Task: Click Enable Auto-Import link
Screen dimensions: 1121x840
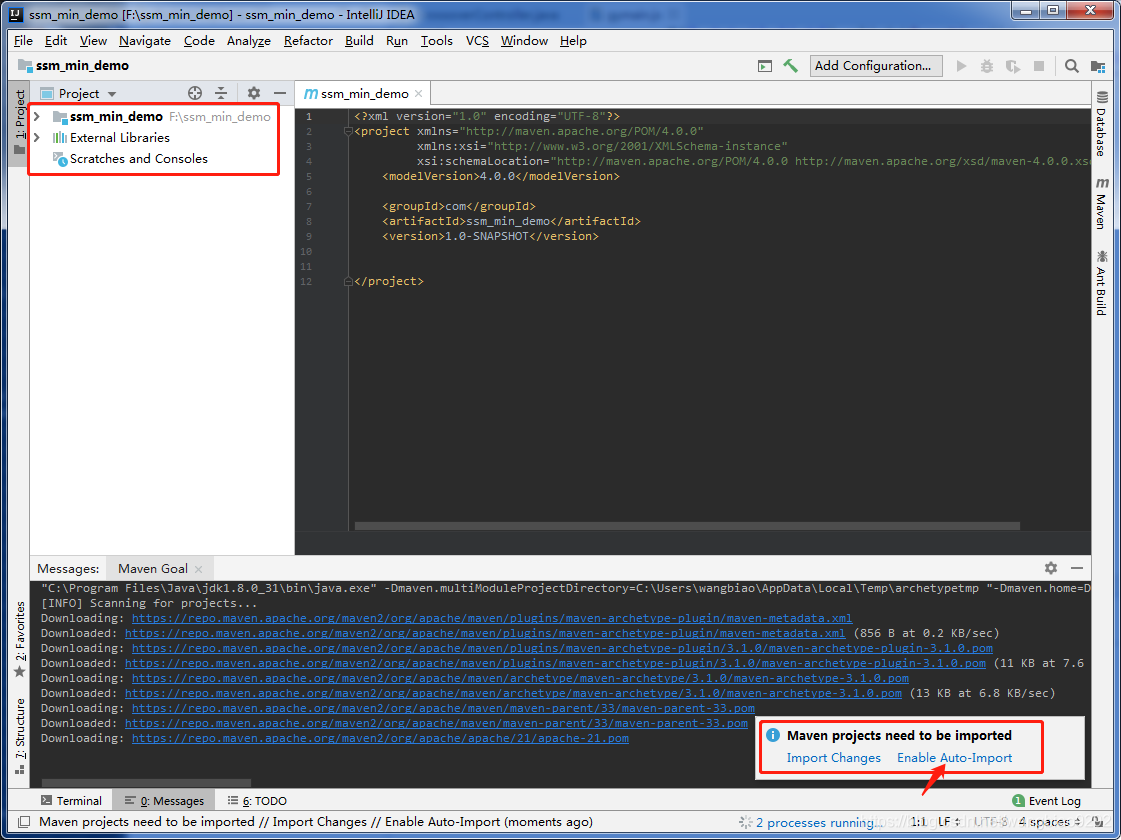Action: point(954,758)
